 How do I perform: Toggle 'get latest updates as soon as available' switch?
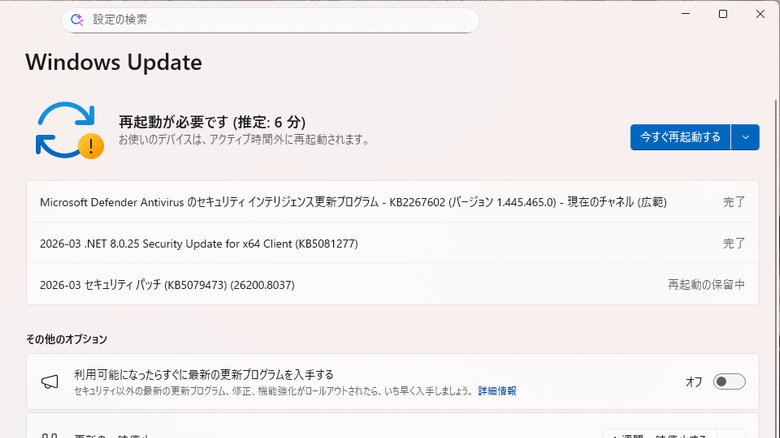[729, 382]
